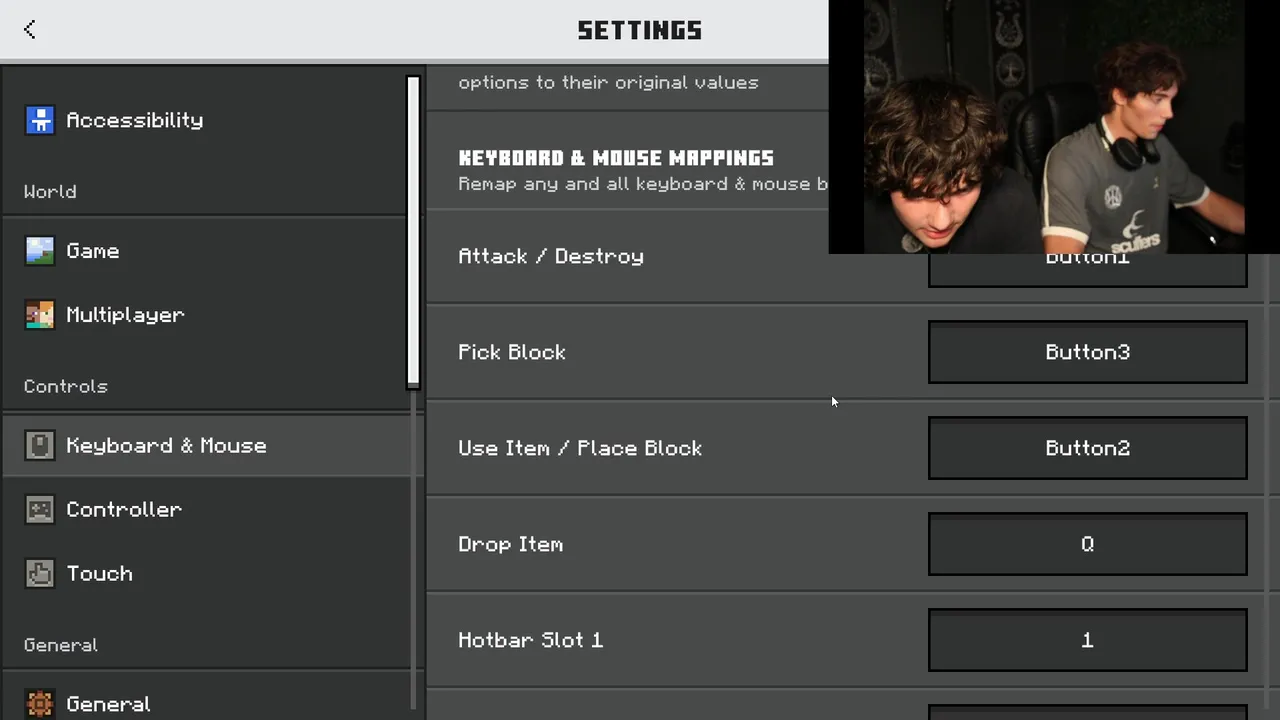
Task: Switch to Multiplayer settings
Action: coord(125,315)
